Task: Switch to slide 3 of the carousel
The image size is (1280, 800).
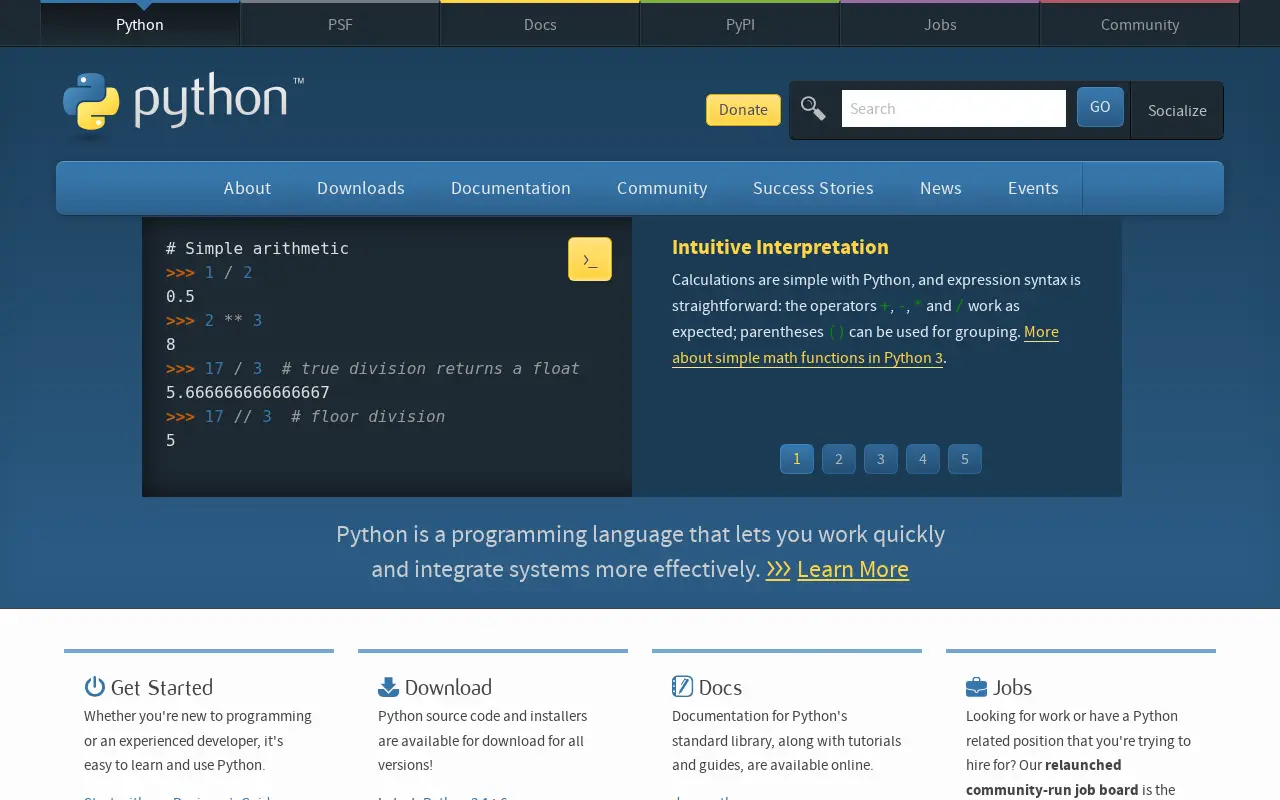Action: (881, 459)
